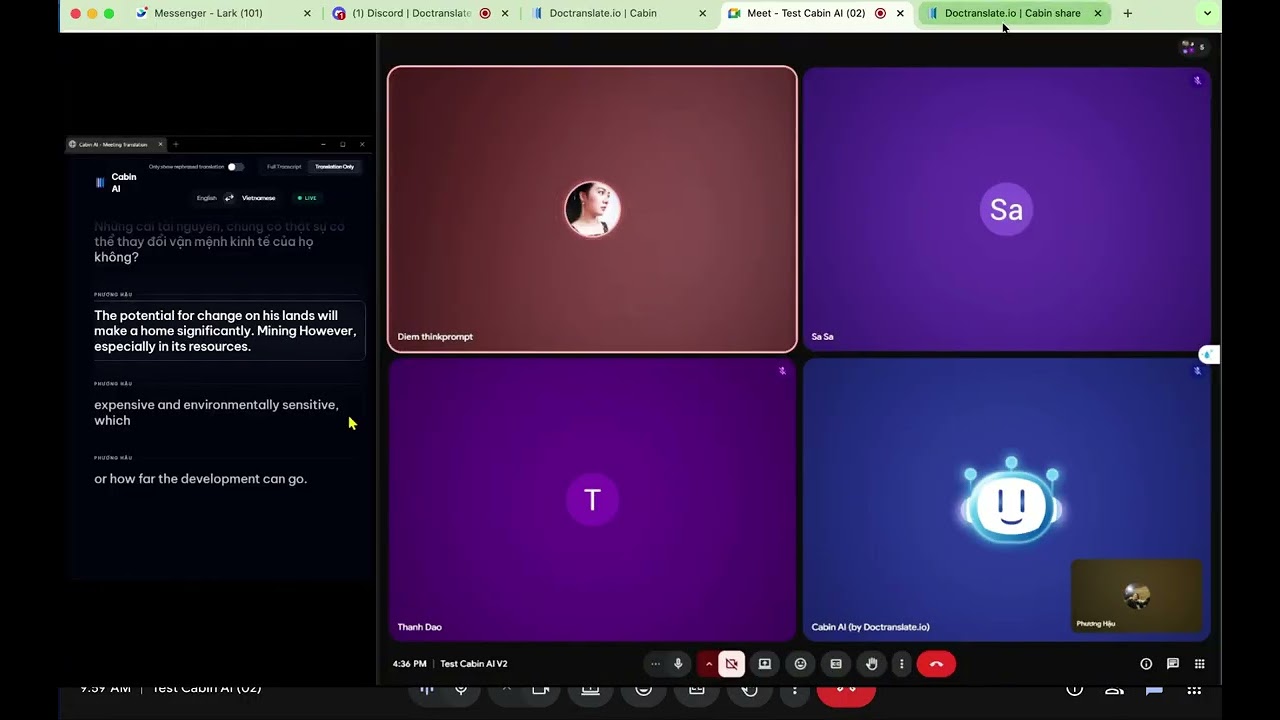Close the Cabin AI Meeting Translation tab

[160, 144]
